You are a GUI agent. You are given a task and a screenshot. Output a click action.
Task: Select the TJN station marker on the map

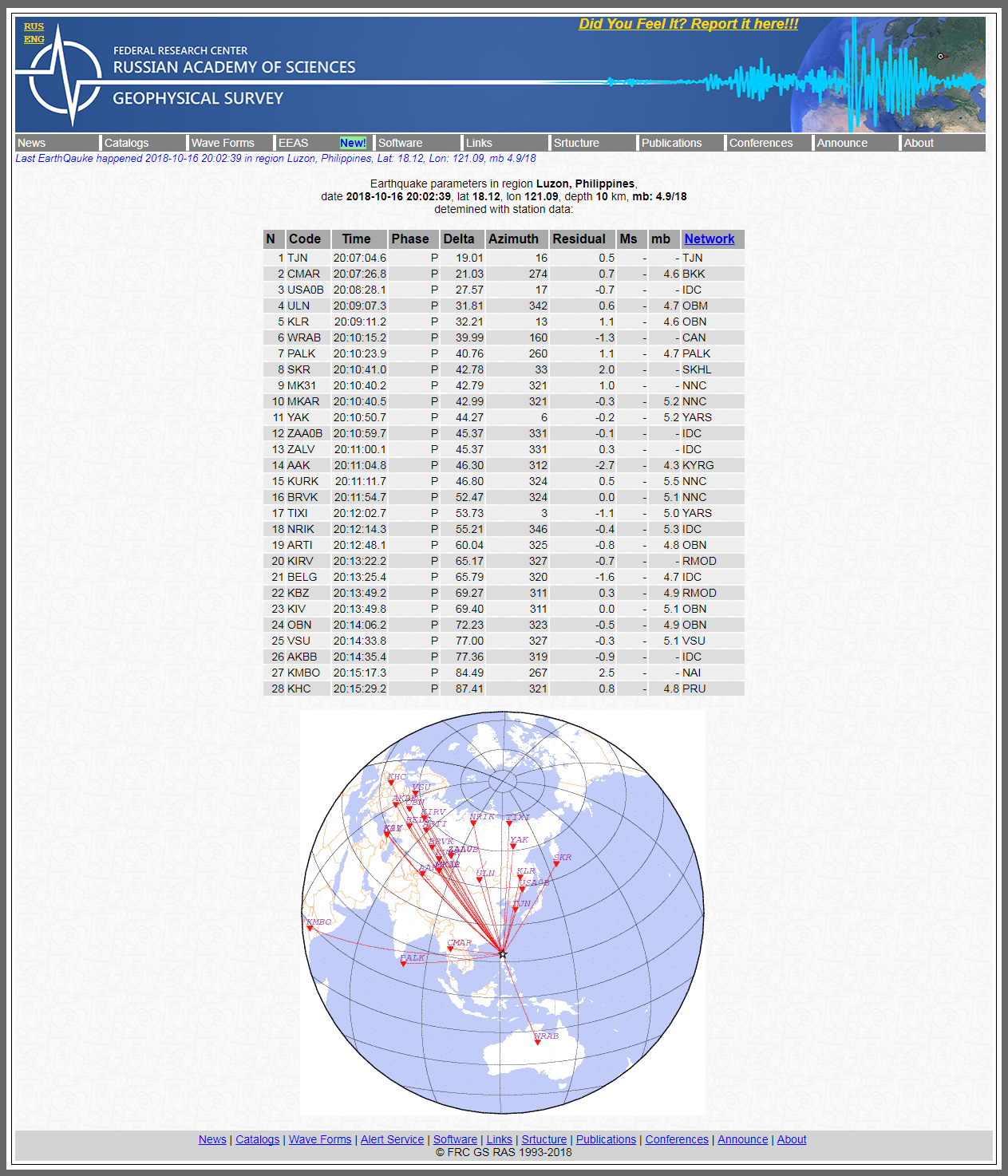click(x=516, y=910)
